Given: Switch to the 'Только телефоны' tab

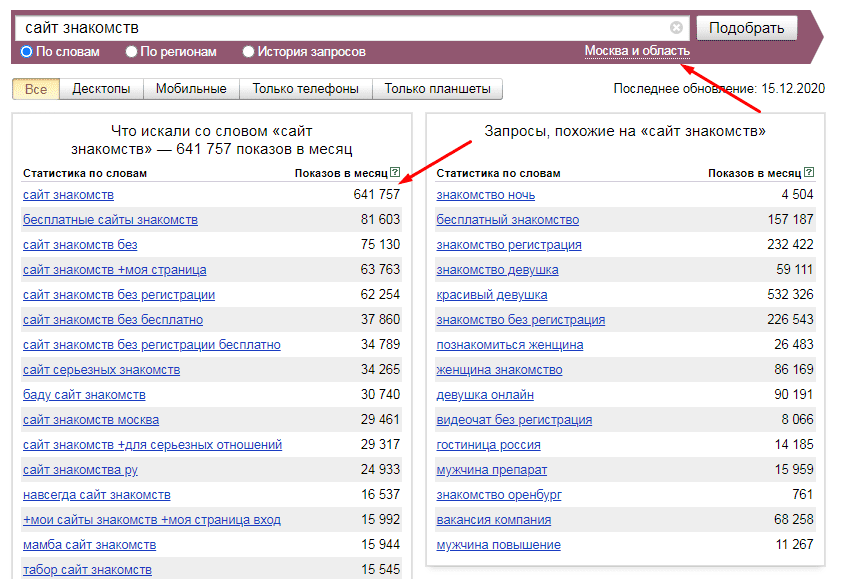Looking at the screenshot, I should 306,89.
